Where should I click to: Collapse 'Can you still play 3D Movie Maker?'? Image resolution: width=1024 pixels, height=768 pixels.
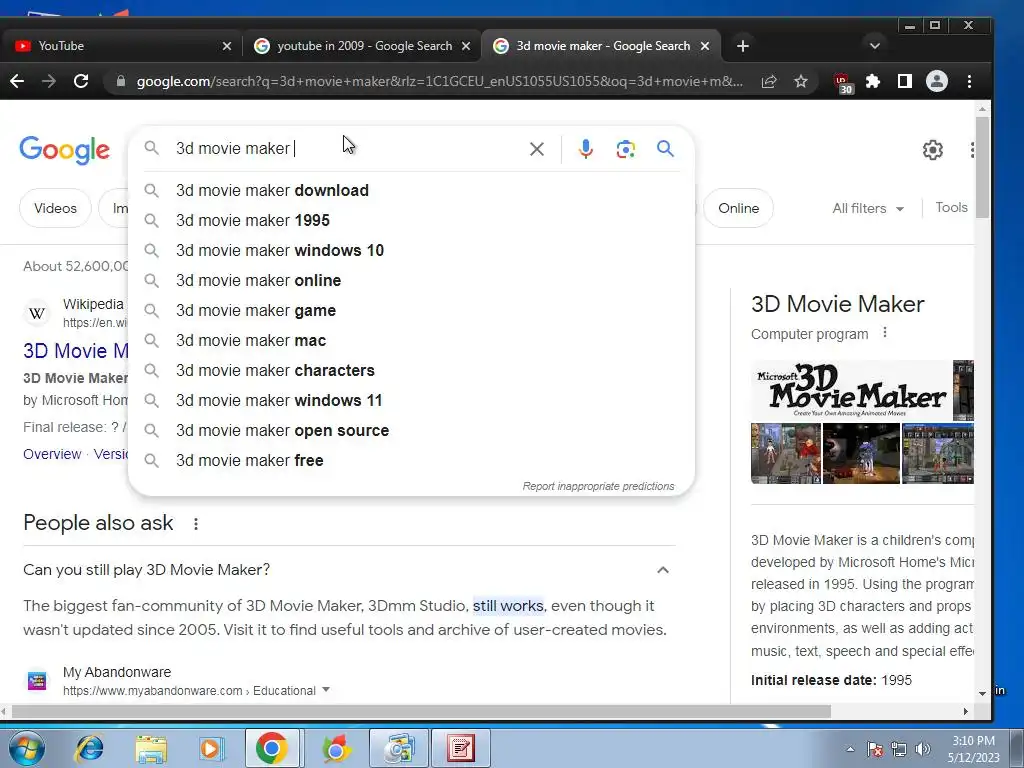pyautogui.click(x=662, y=570)
